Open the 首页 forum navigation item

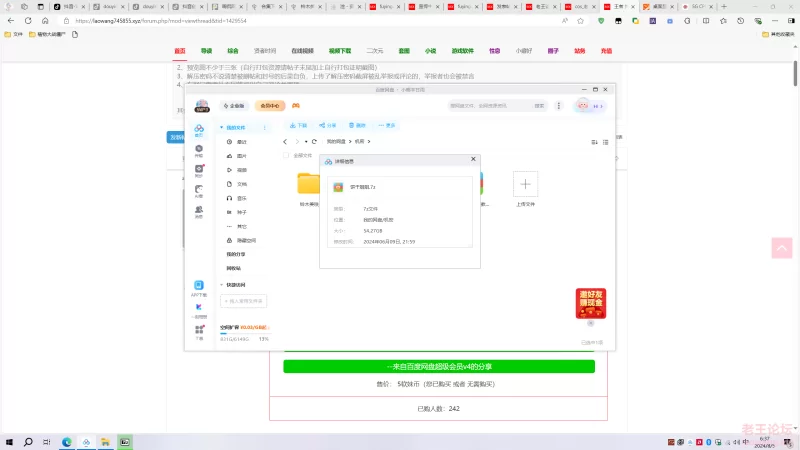(180, 51)
